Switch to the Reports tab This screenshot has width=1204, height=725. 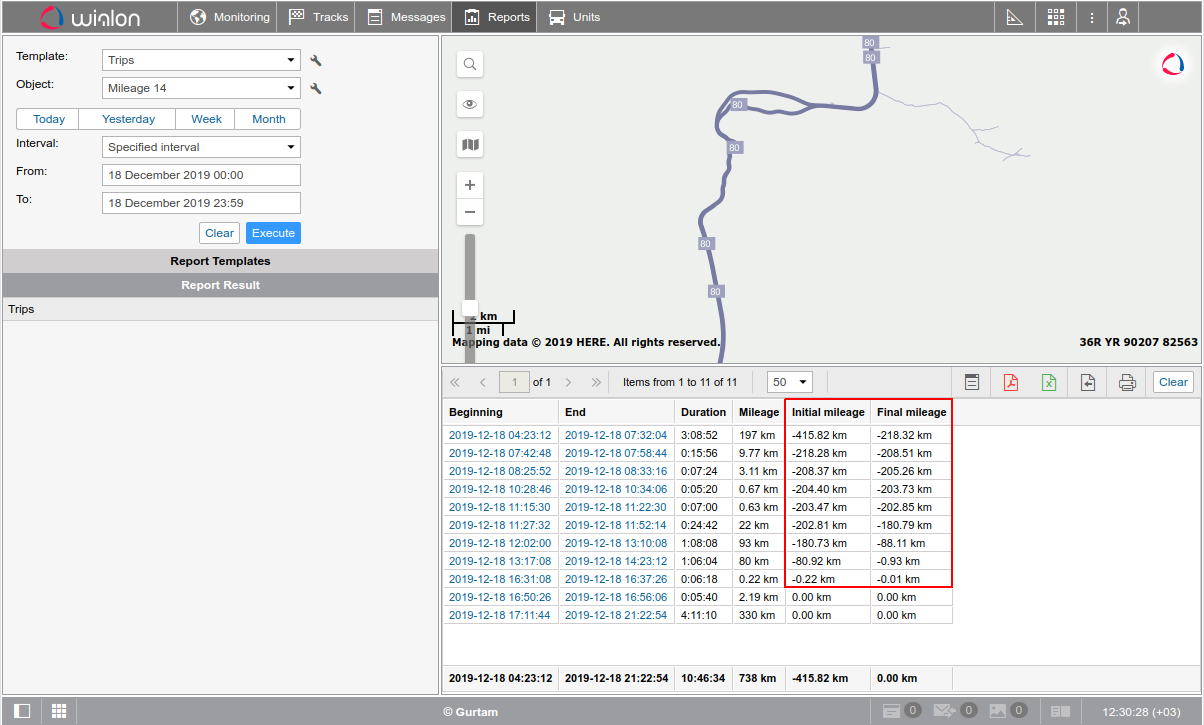495,17
